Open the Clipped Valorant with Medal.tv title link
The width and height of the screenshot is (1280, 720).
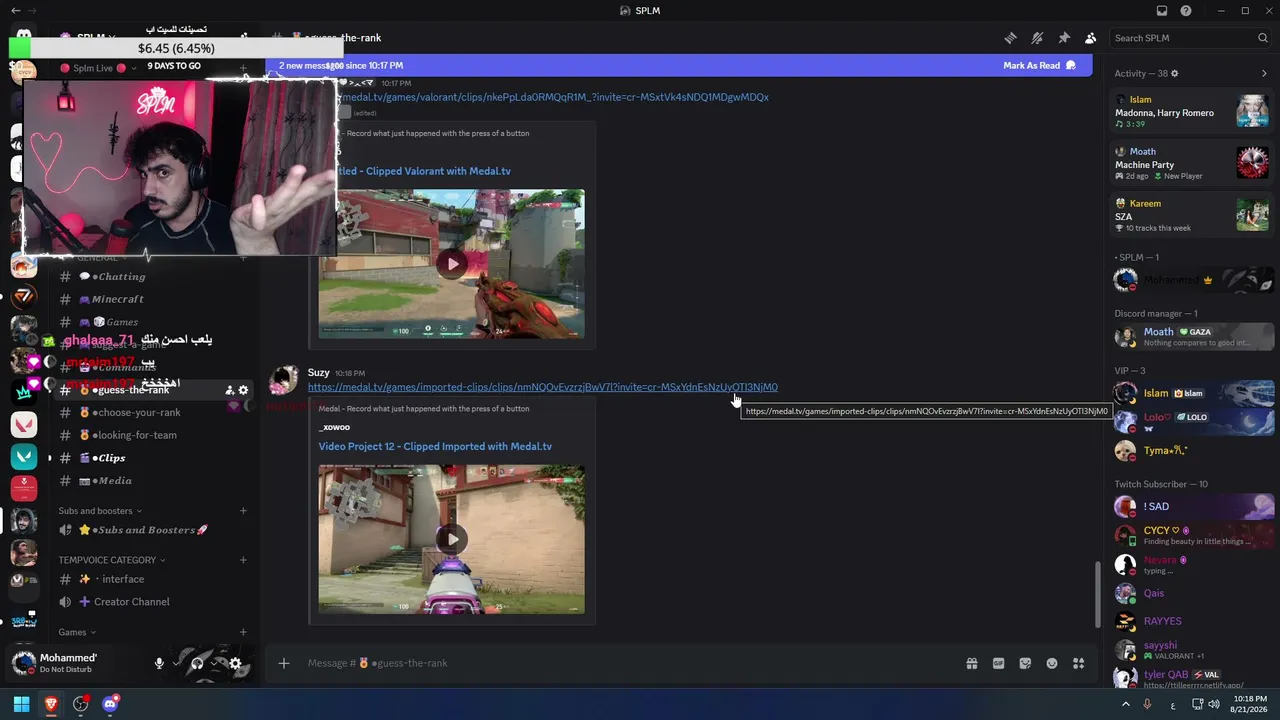425,171
